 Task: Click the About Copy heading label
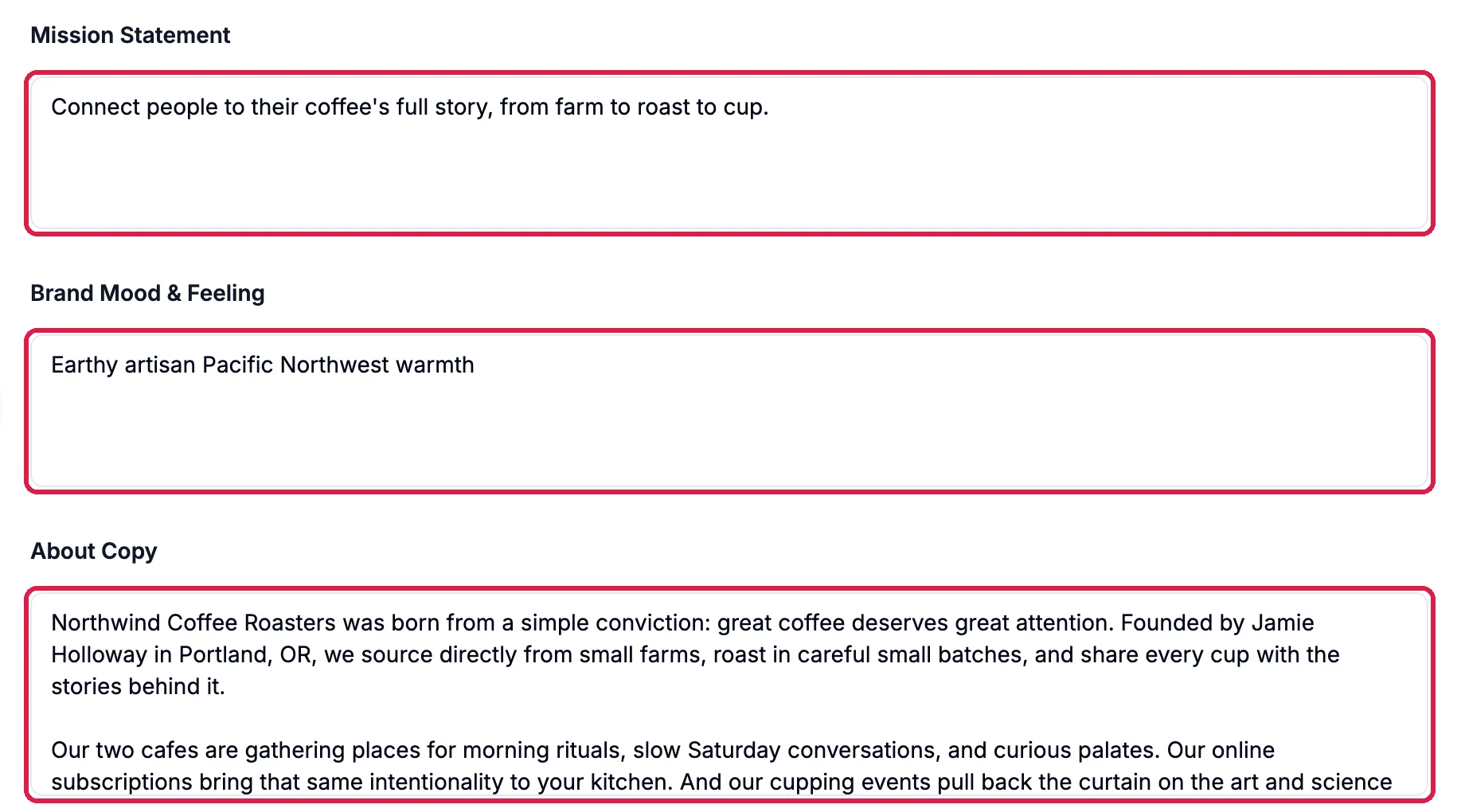click(x=93, y=551)
